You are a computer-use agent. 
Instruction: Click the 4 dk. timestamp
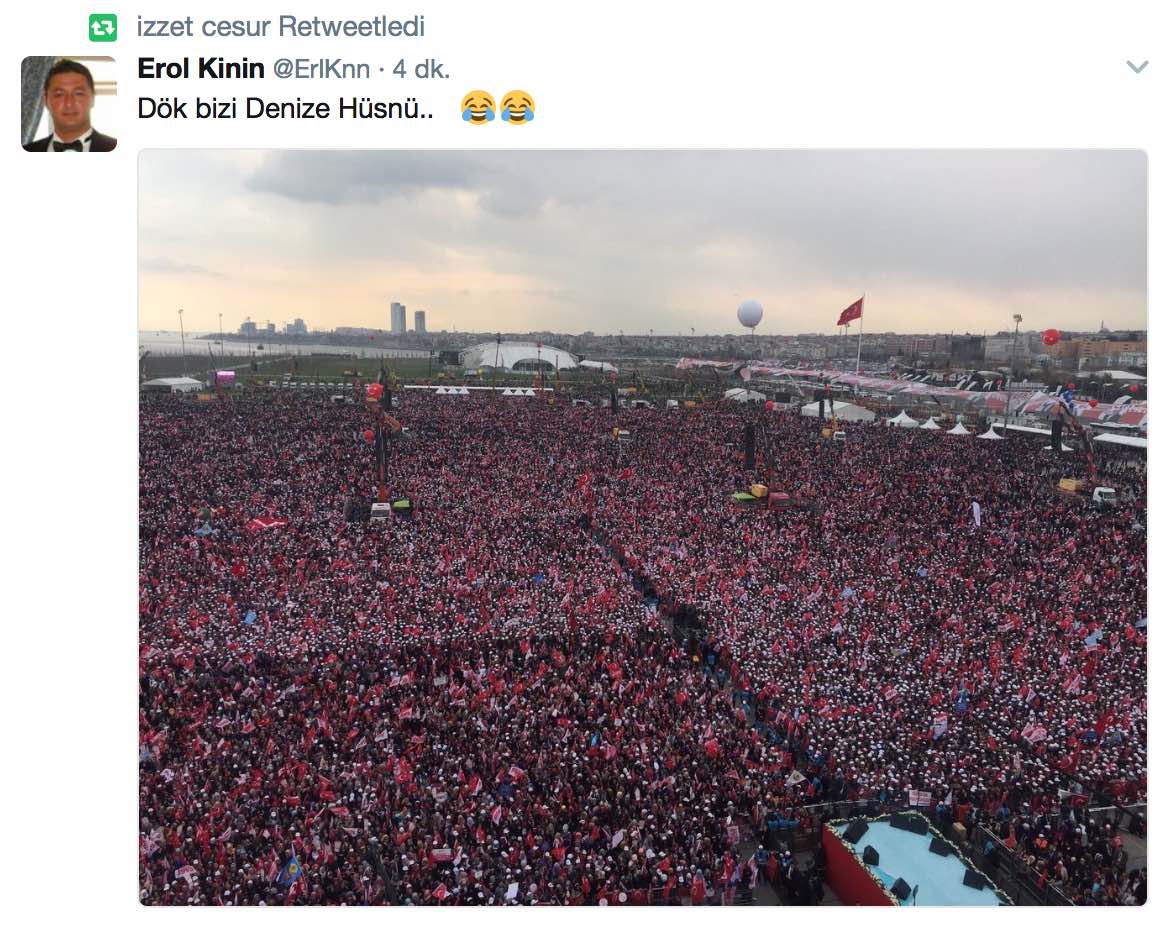(x=421, y=69)
